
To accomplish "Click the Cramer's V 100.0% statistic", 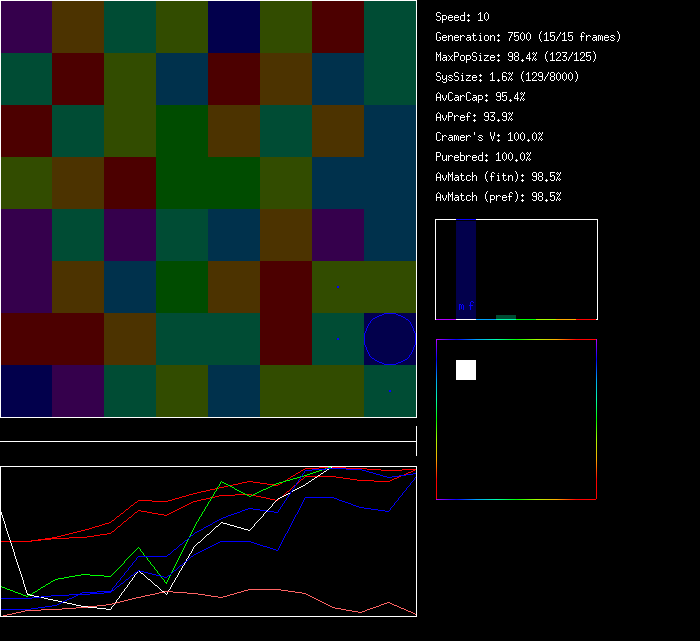I will coord(489,137).
